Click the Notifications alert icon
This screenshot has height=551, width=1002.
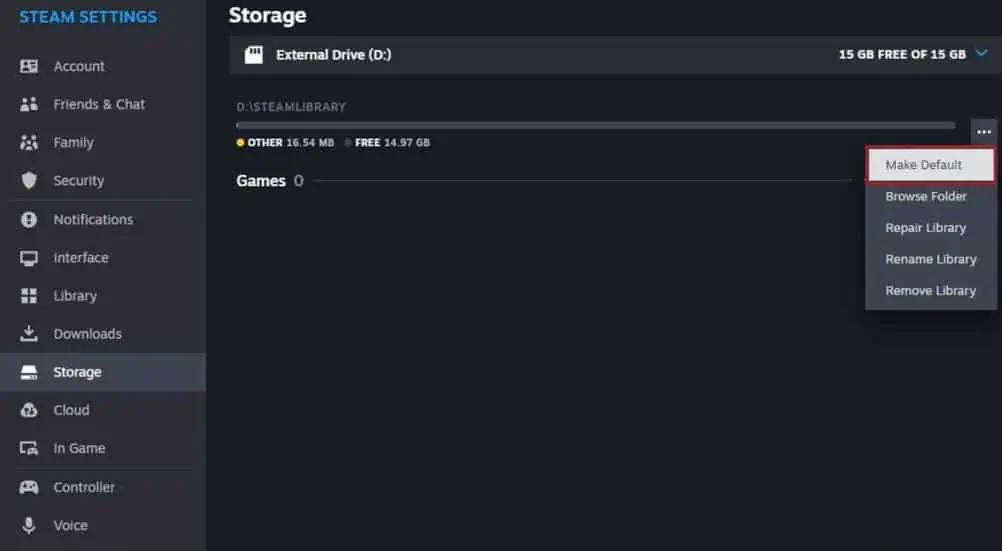point(29,219)
